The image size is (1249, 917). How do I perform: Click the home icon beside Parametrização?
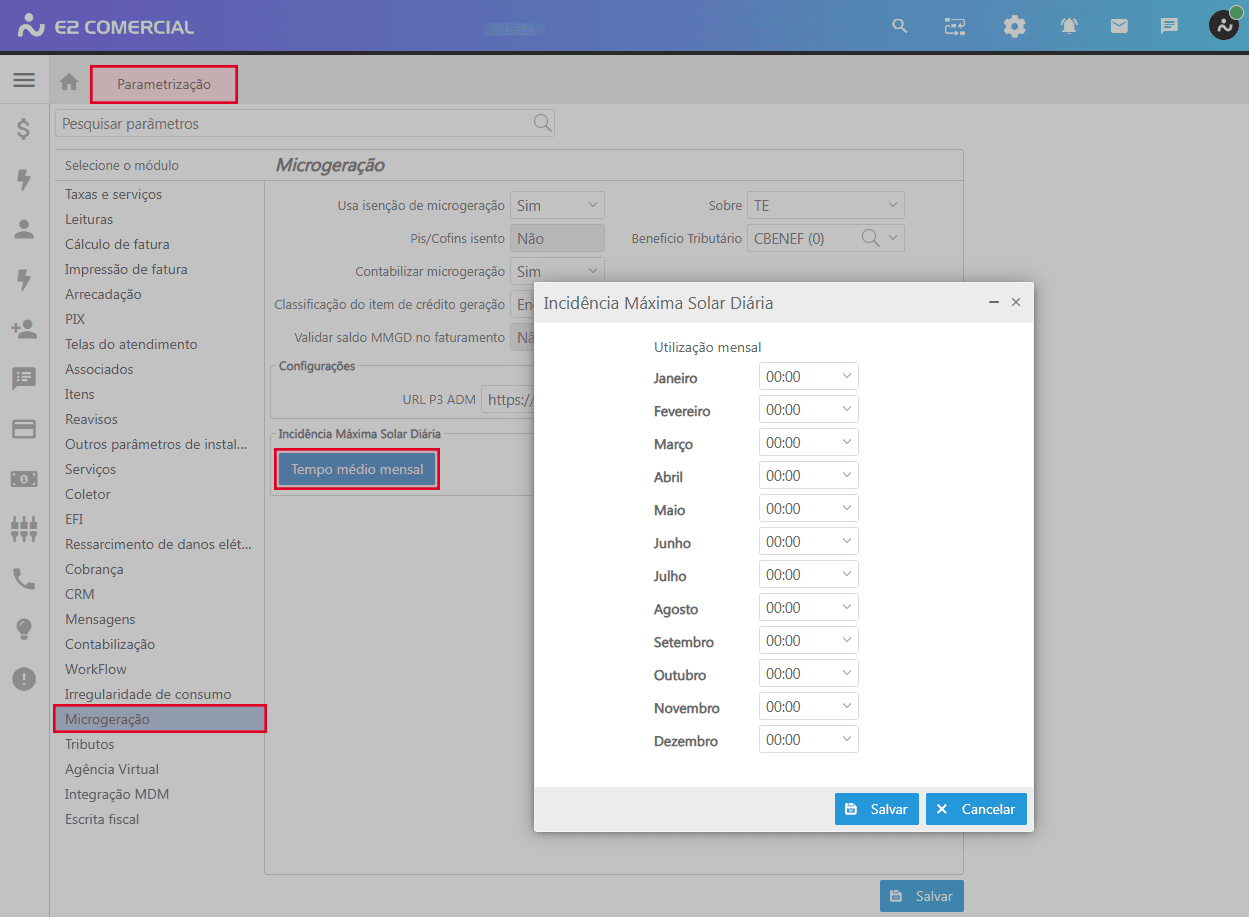point(69,83)
